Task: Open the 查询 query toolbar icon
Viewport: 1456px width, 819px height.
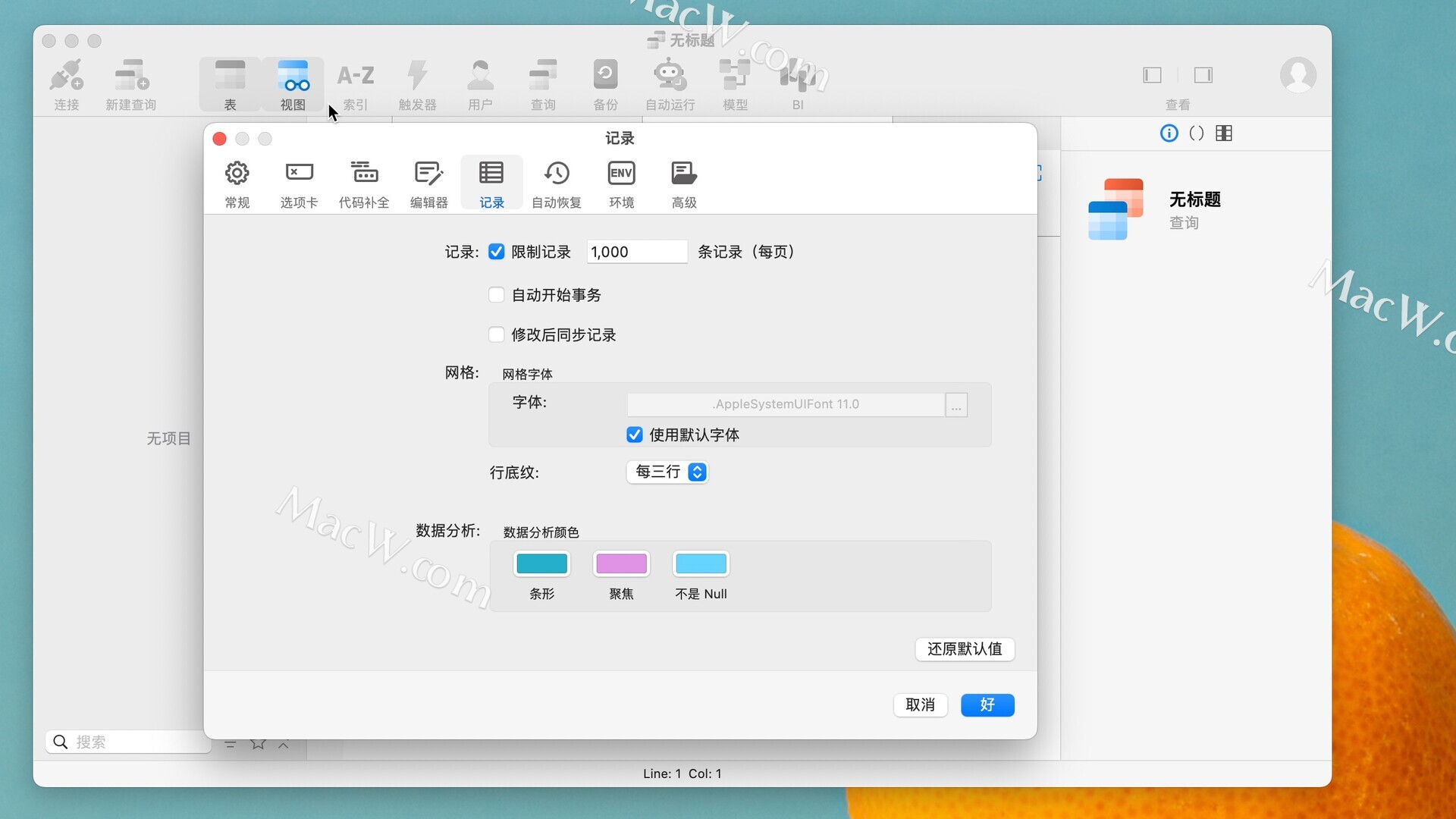Action: [x=543, y=84]
